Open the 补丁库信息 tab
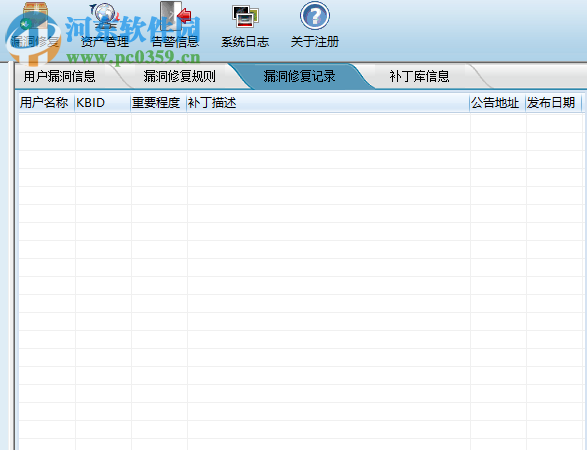 tap(419, 76)
